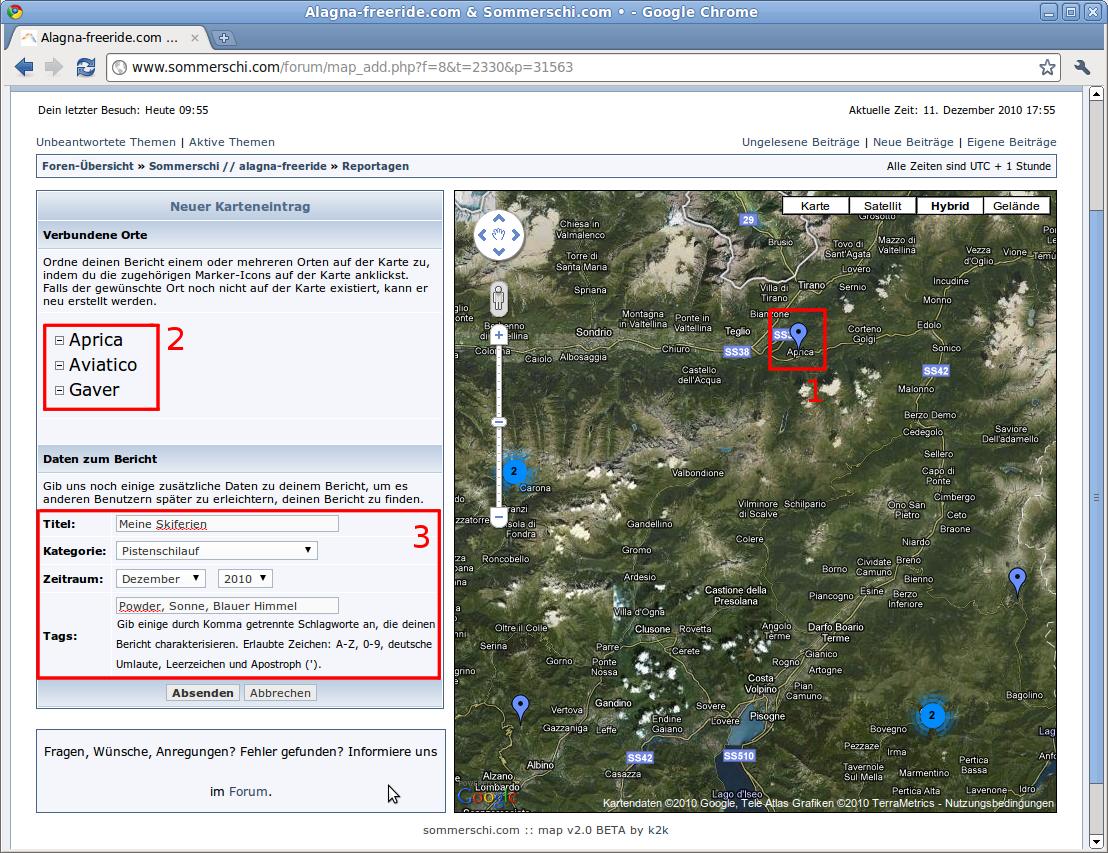Remove Aviatico using its minus box
1108x853 pixels.
coord(60,366)
